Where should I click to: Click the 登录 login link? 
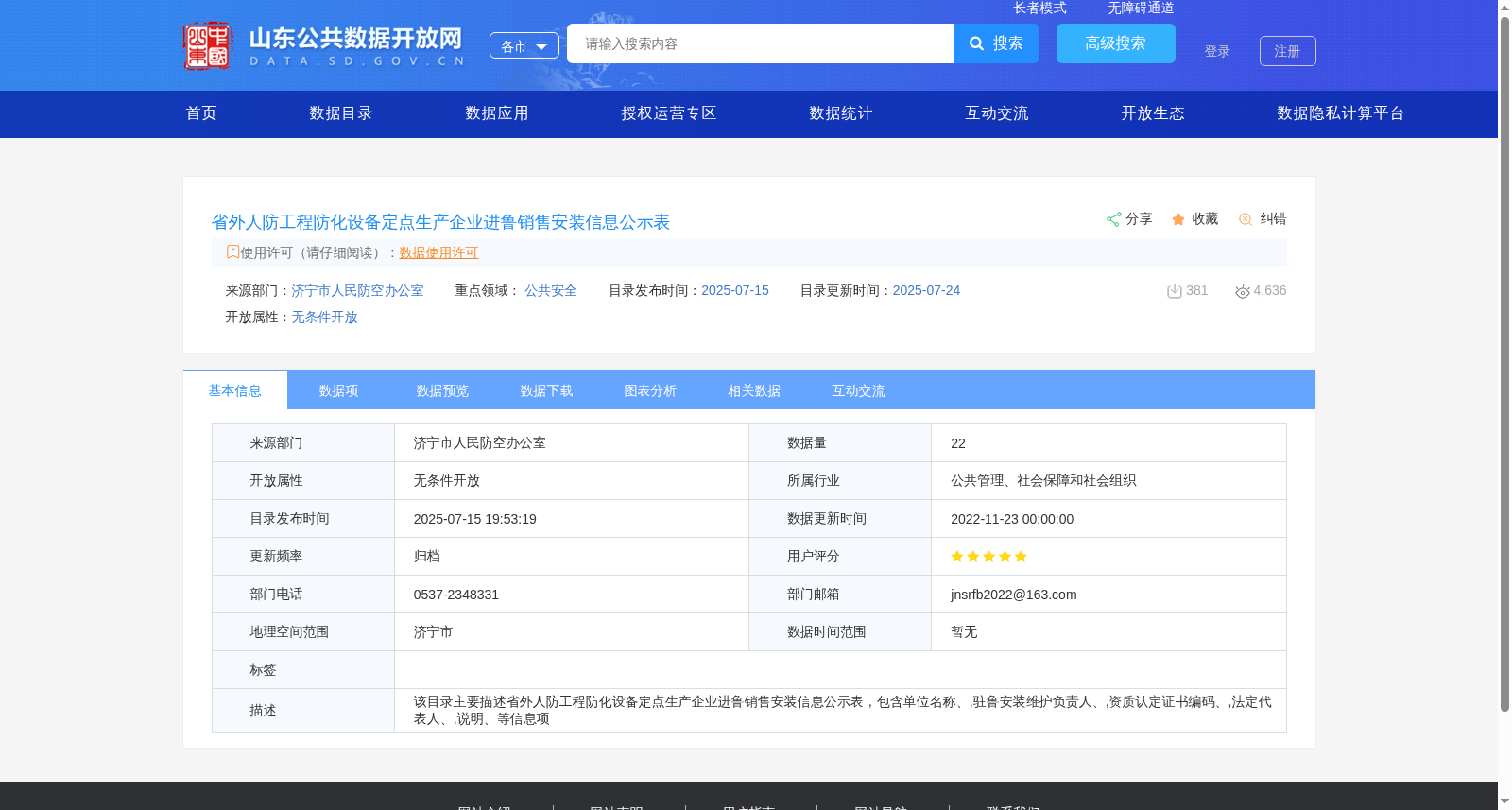(1217, 51)
